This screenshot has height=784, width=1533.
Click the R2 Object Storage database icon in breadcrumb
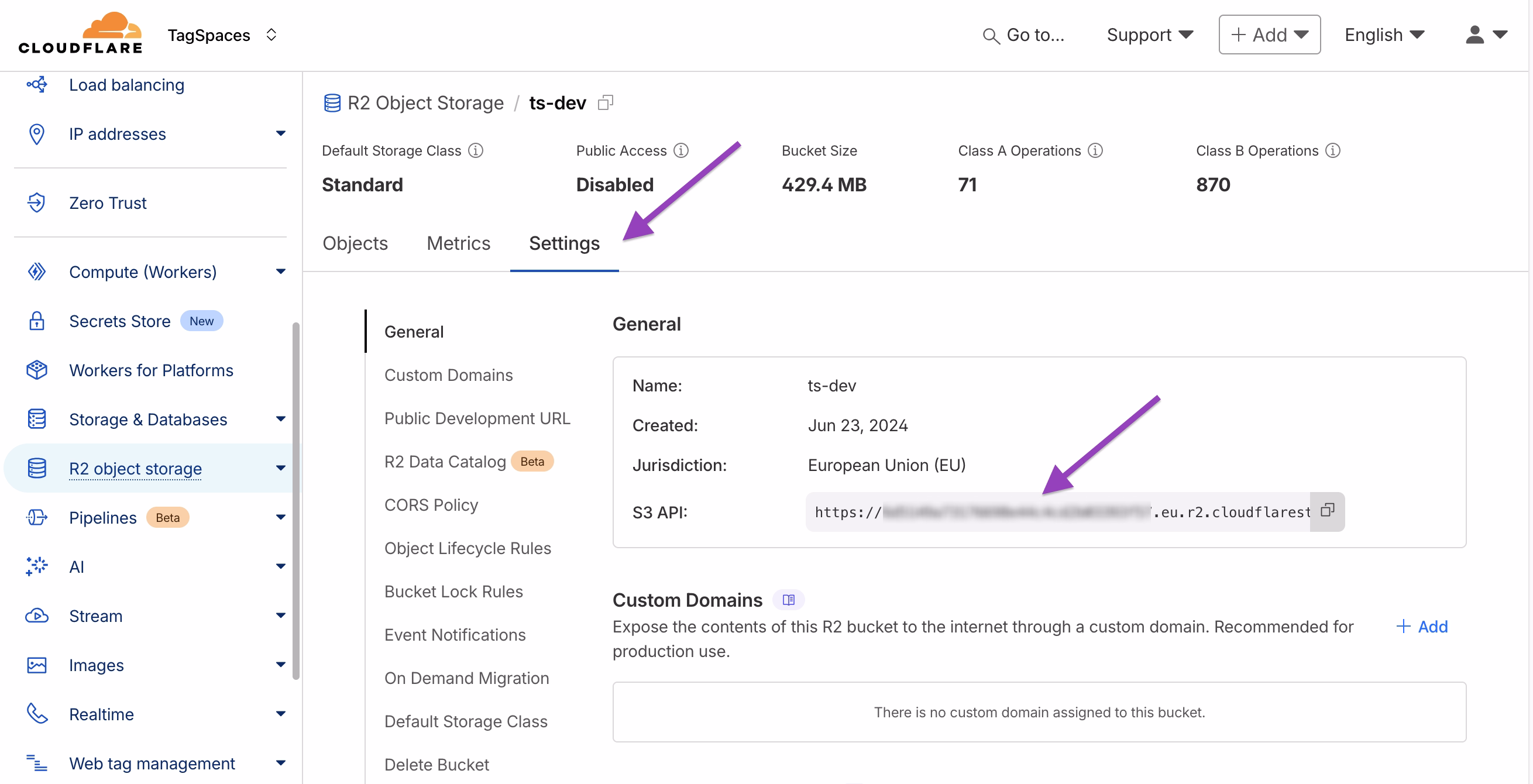point(332,102)
